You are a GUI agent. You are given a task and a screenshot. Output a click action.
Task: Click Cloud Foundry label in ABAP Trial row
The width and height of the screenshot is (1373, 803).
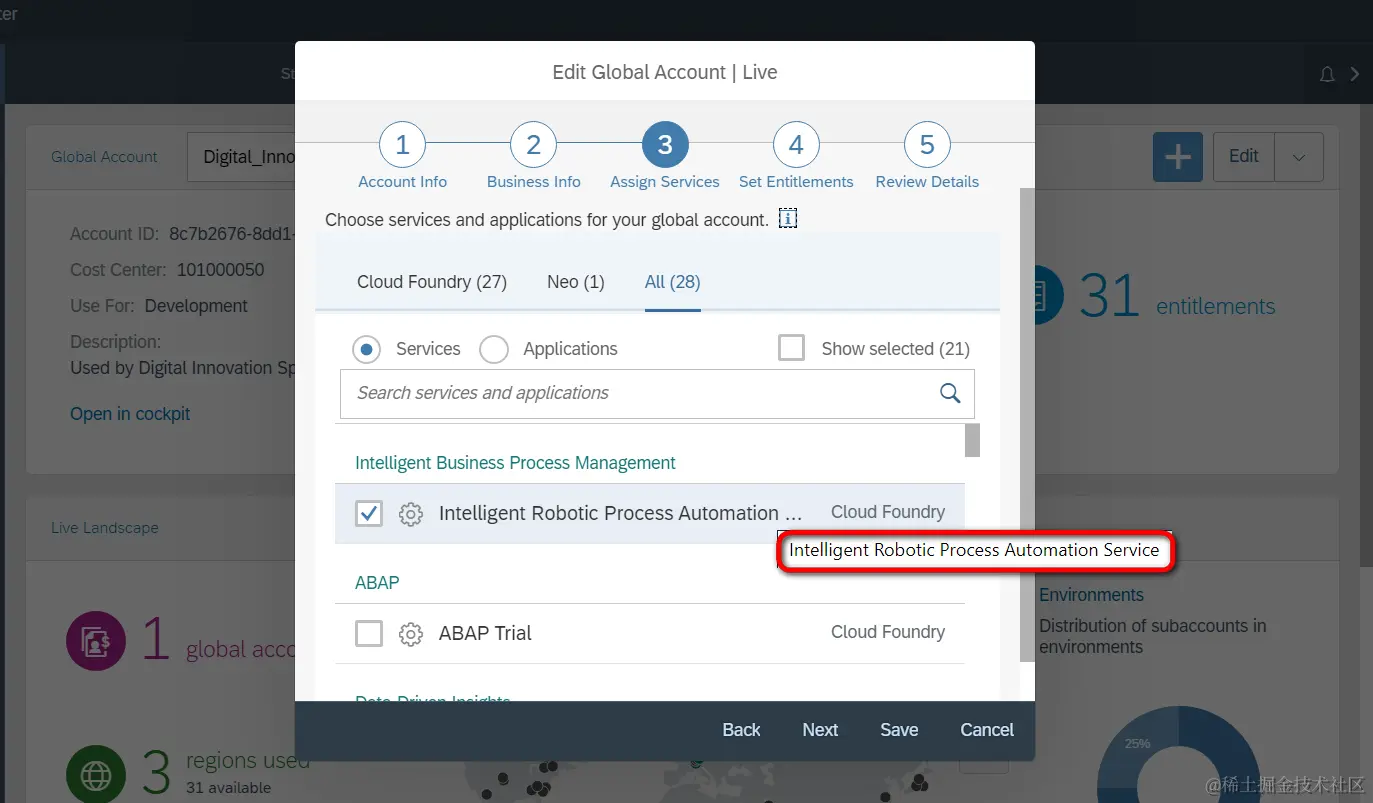tap(888, 632)
